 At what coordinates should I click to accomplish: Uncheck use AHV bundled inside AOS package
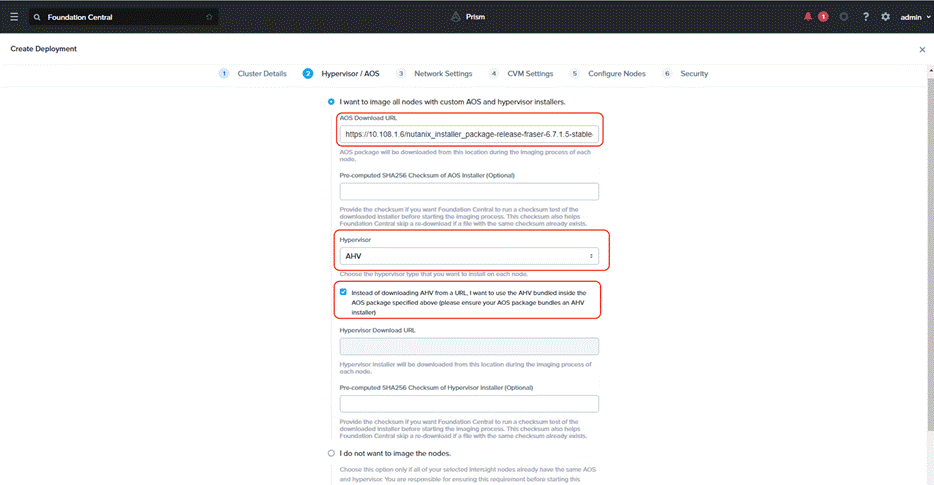tap(343, 292)
